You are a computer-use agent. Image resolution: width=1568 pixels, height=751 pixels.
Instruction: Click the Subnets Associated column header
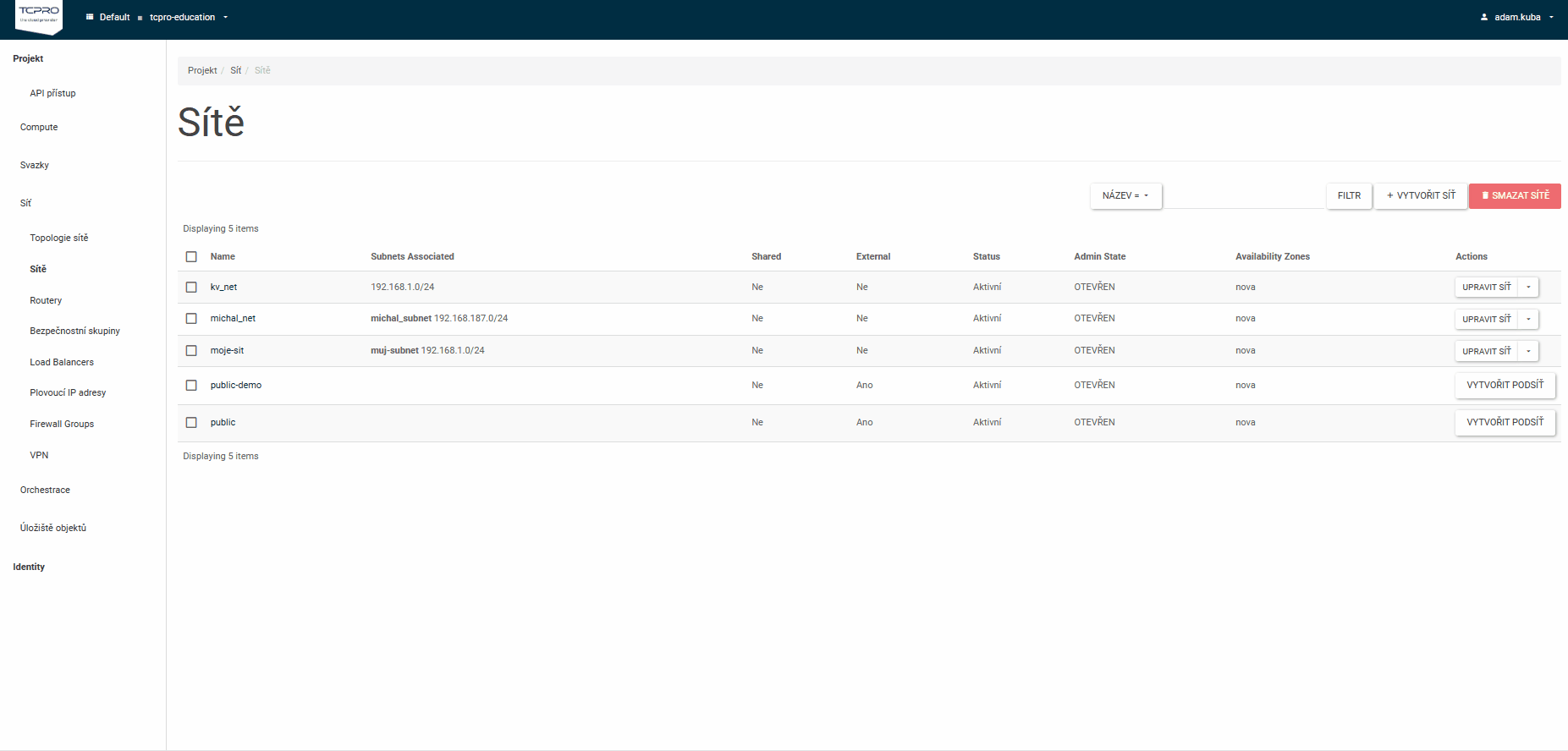click(x=412, y=256)
